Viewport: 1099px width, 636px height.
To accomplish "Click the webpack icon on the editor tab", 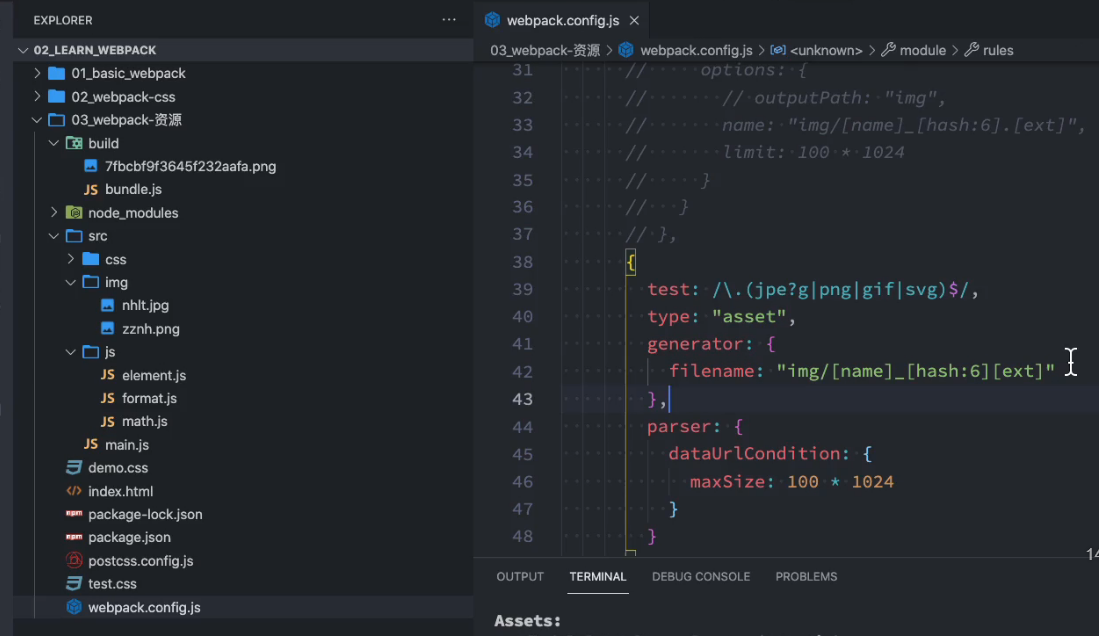I will (x=493, y=20).
